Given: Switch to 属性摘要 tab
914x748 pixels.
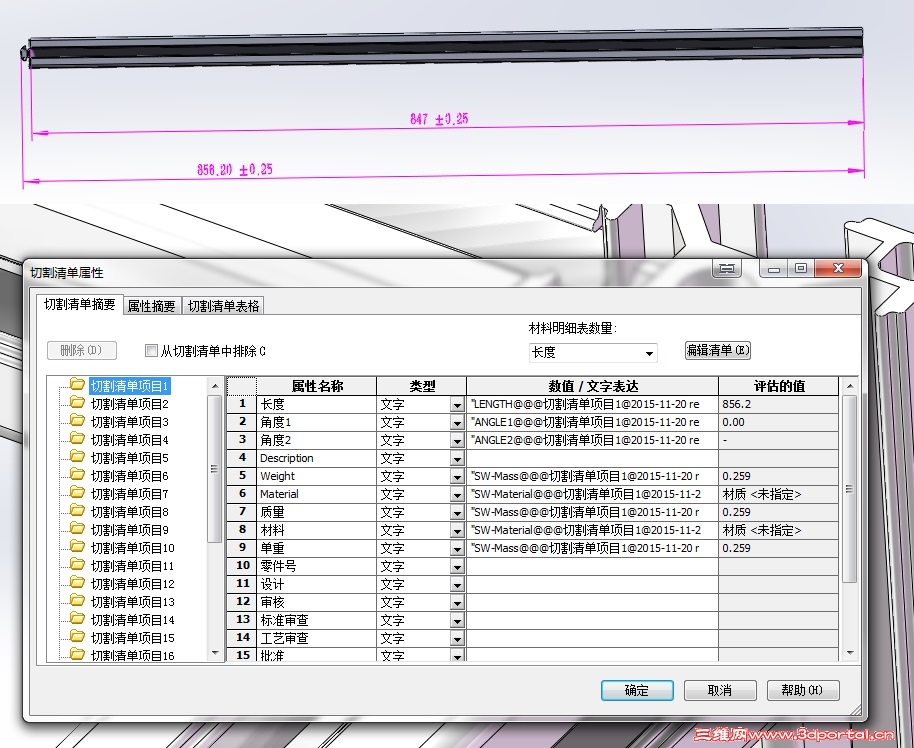Looking at the screenshot, I should tap(152, 306).
